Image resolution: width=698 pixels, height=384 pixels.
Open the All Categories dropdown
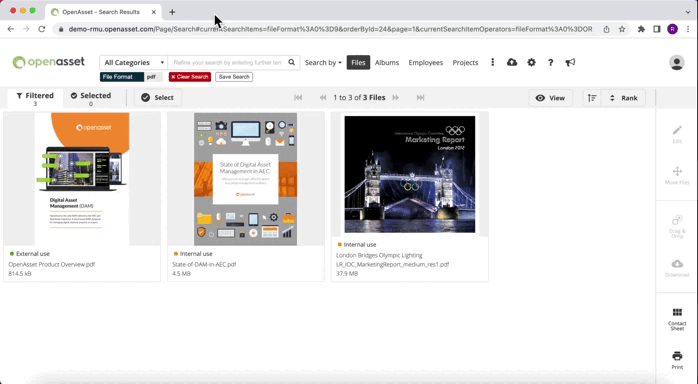(134, 62)
